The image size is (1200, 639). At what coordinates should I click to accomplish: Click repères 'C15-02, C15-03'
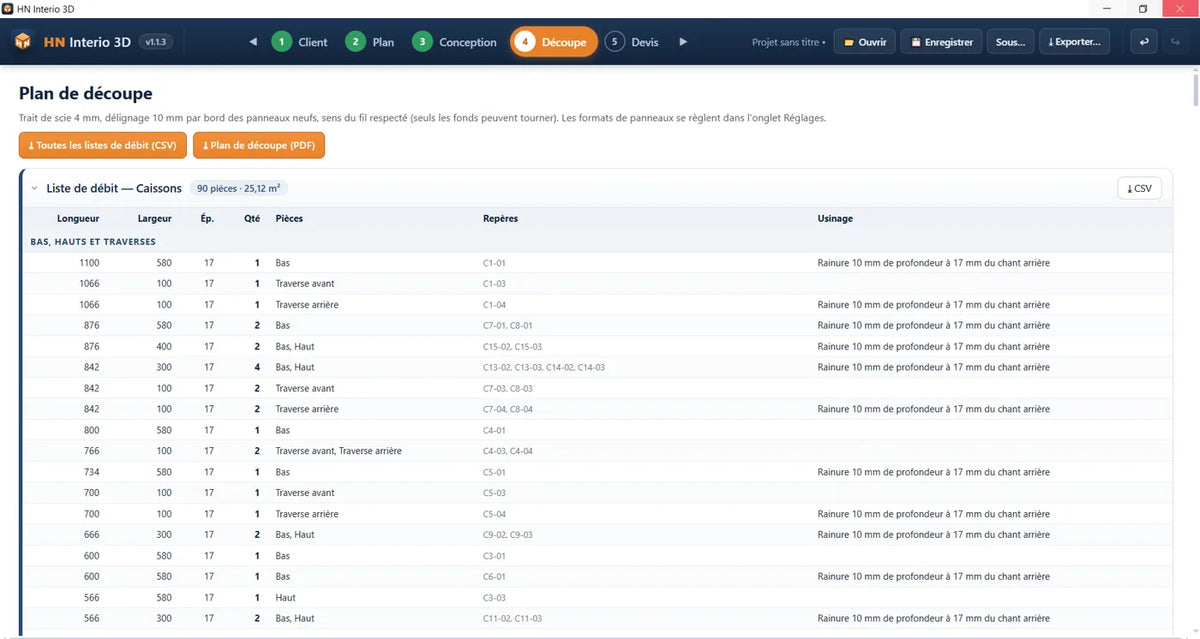pyautogui.click(x=512, y=346)
